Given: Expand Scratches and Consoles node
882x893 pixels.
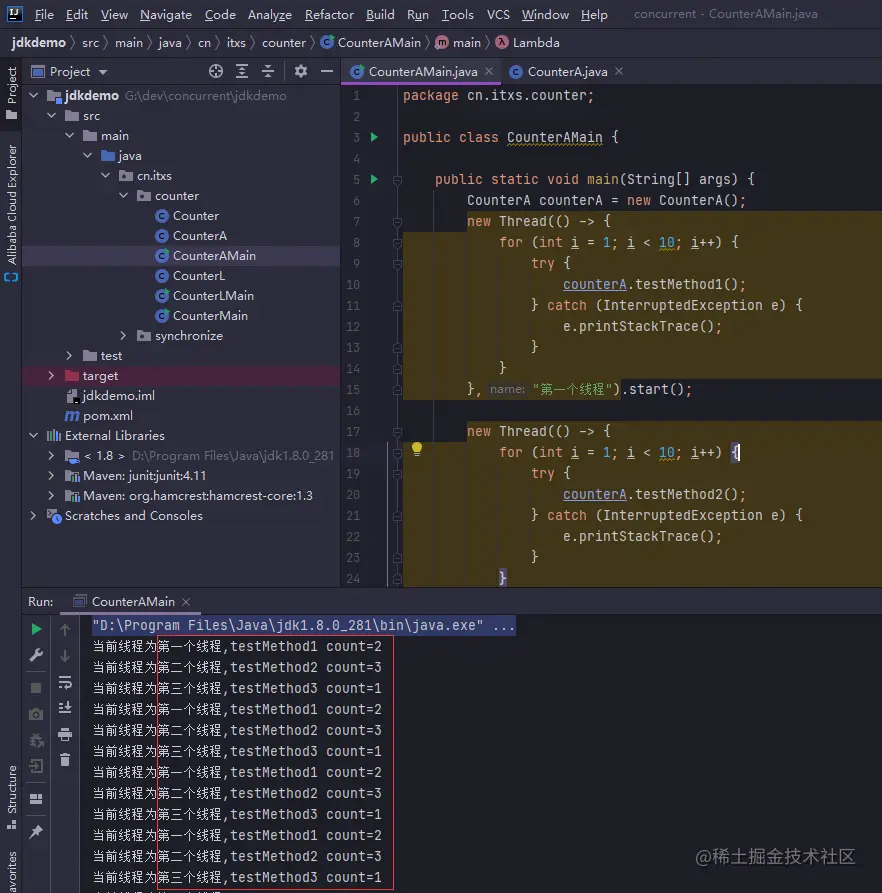Looking at the screenshot, I should point(34,515).
